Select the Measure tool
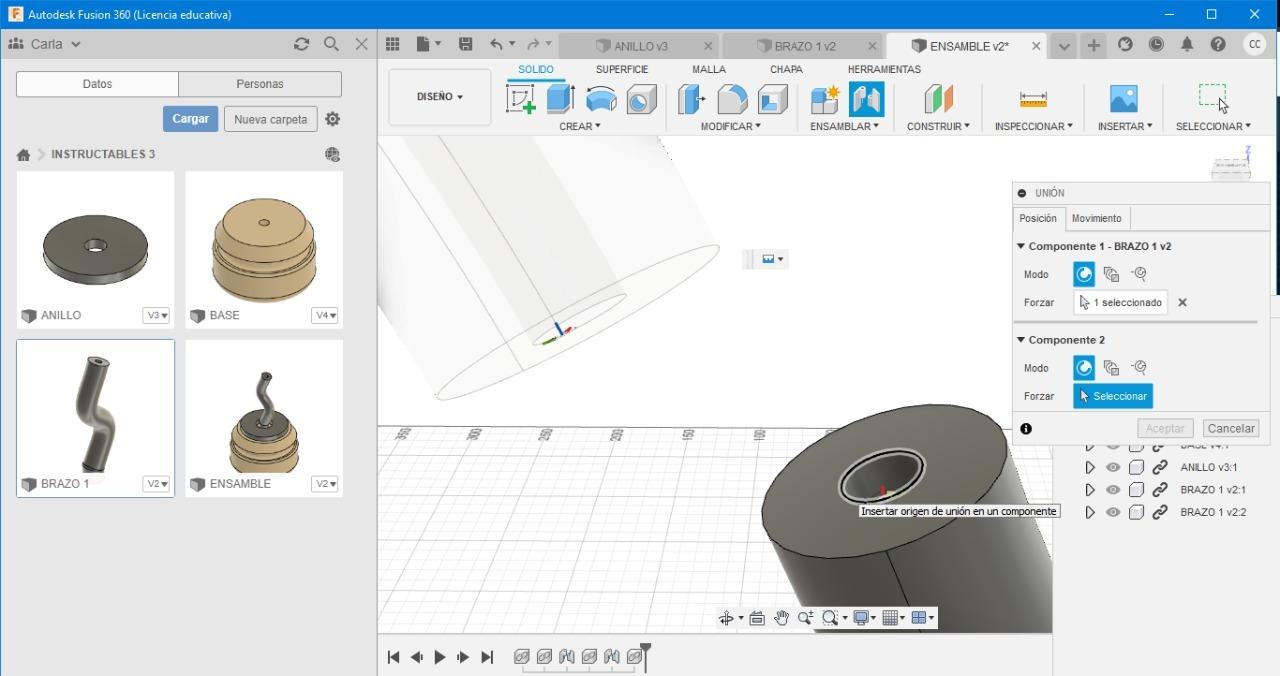This screenshot has width=1280, height=676. click(x=1033, y=99)
